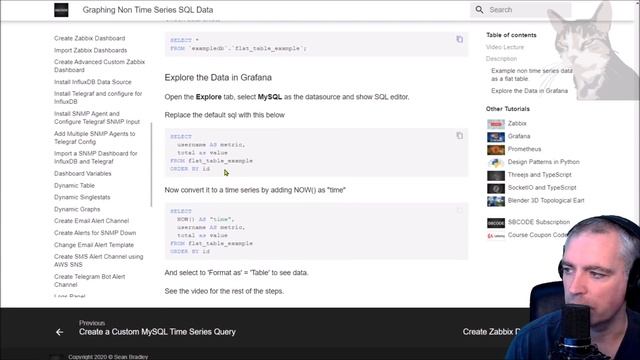
Task: Click the Previous page arrow icon
Action: click(x=60, y=332)
